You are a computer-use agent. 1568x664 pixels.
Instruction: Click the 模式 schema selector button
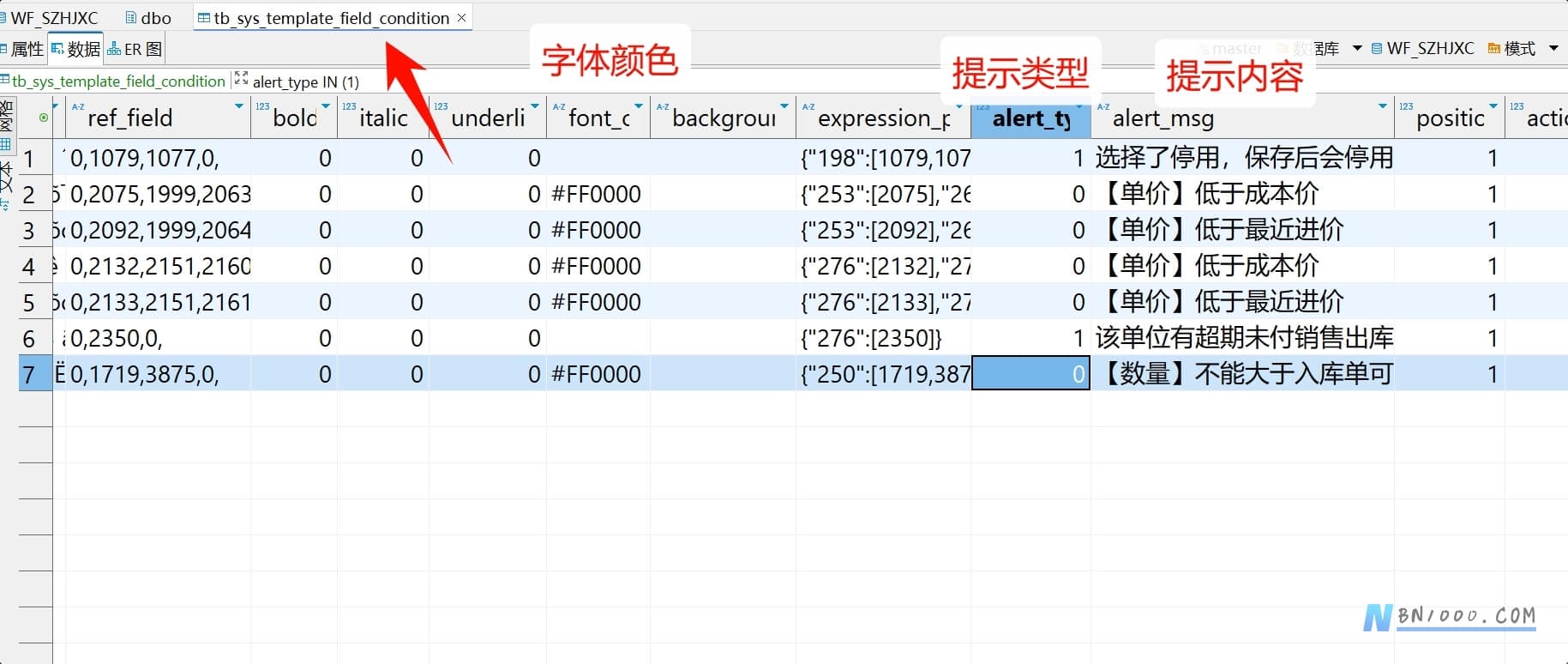point(1512,49)
